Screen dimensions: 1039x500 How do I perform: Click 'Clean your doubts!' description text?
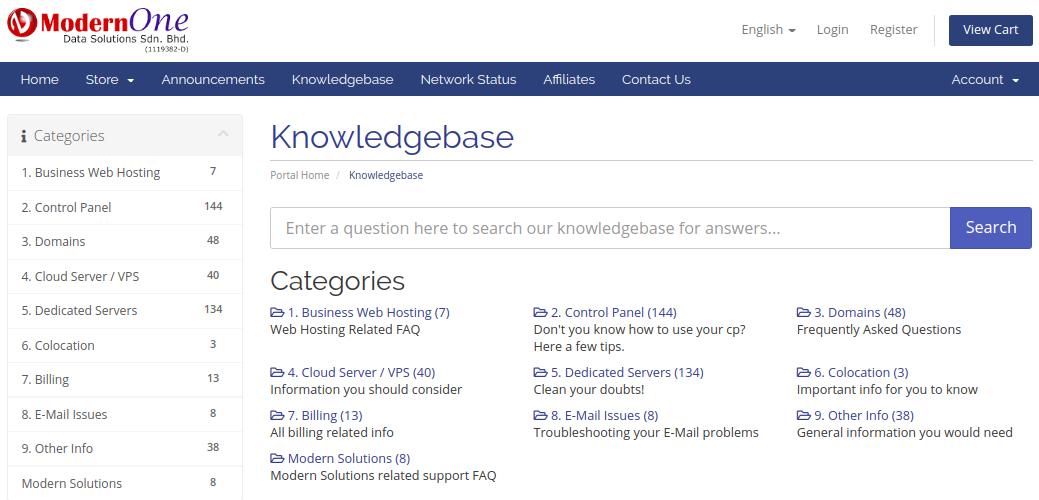(x=588, y=390)
